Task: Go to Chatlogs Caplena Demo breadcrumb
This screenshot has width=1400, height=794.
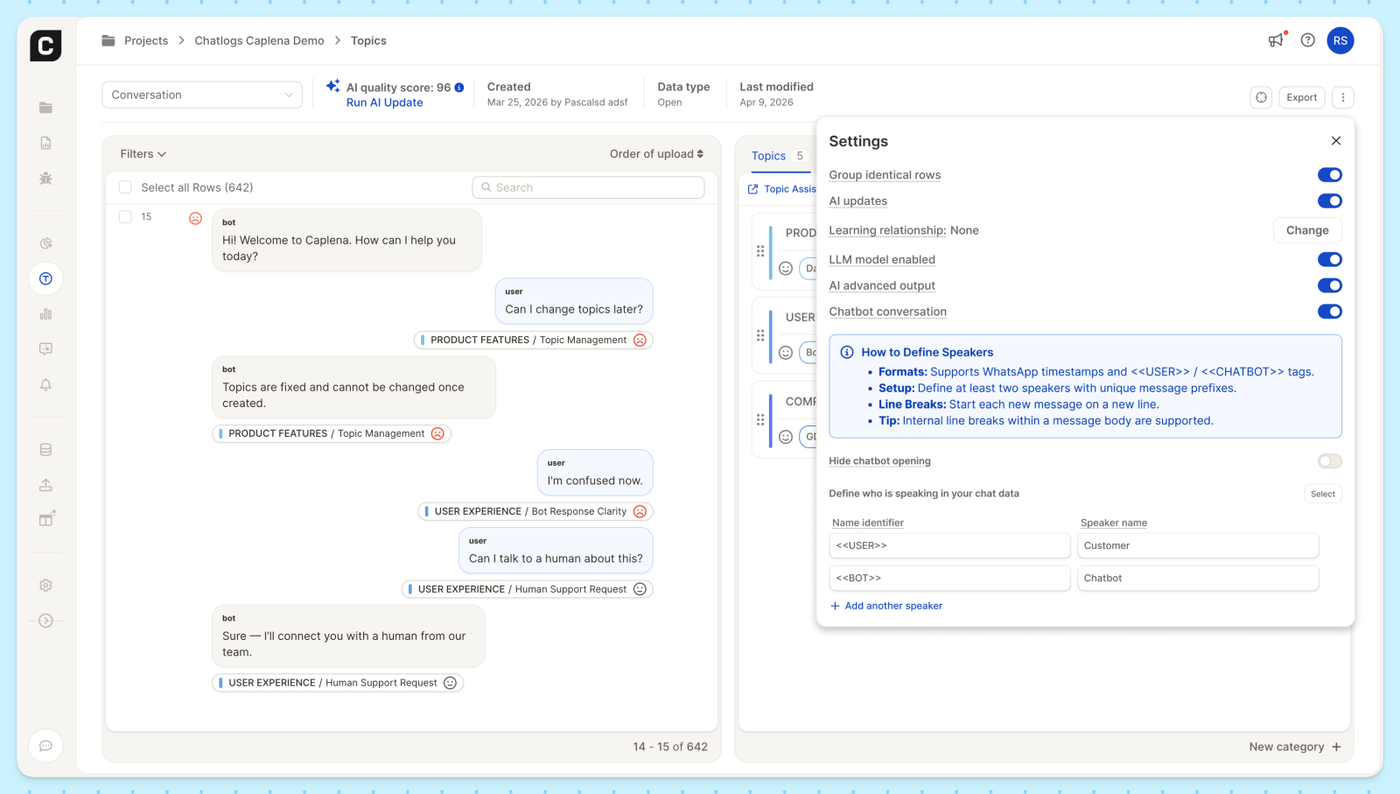Action: click(259, 41)
